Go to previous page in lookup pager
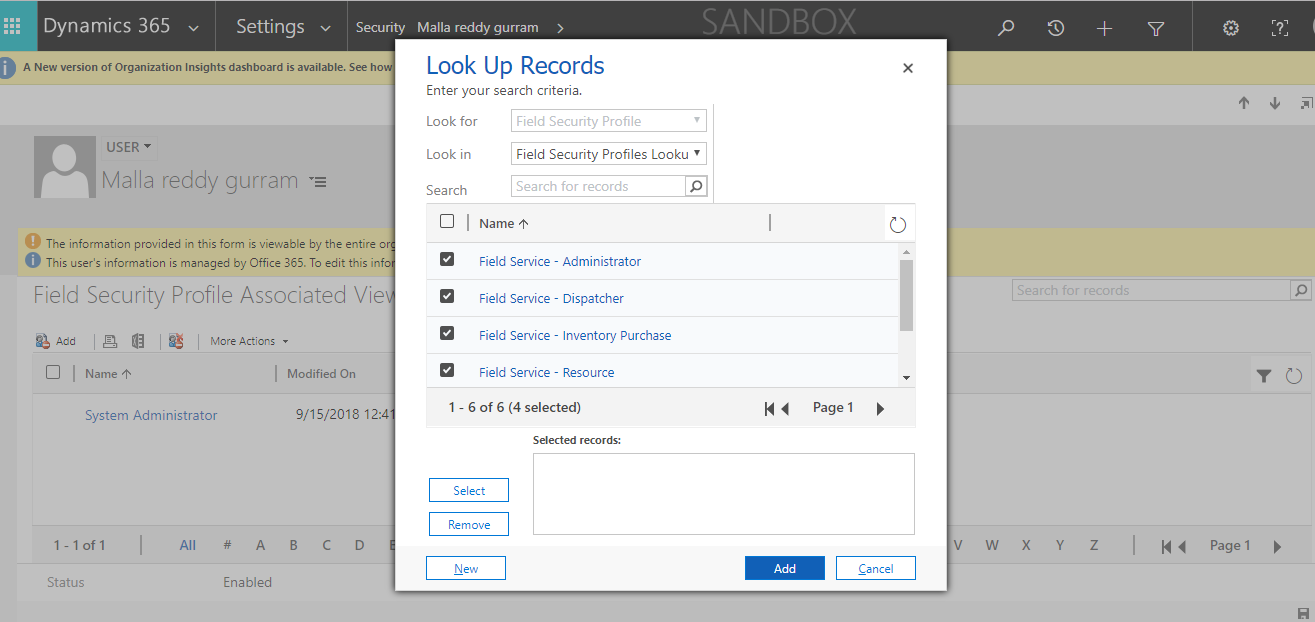1315x622 pixels. coord(785,408)
